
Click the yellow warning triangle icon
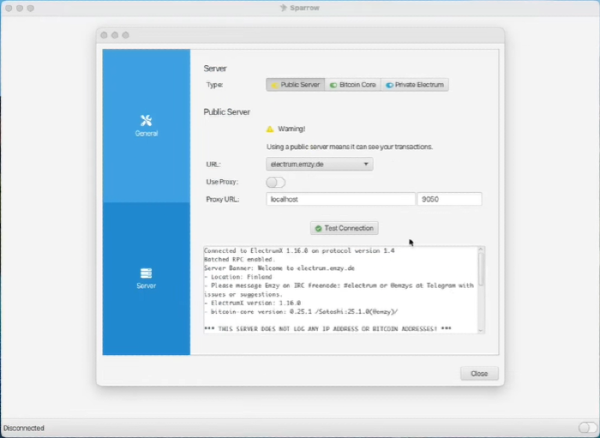pos(270,129)
